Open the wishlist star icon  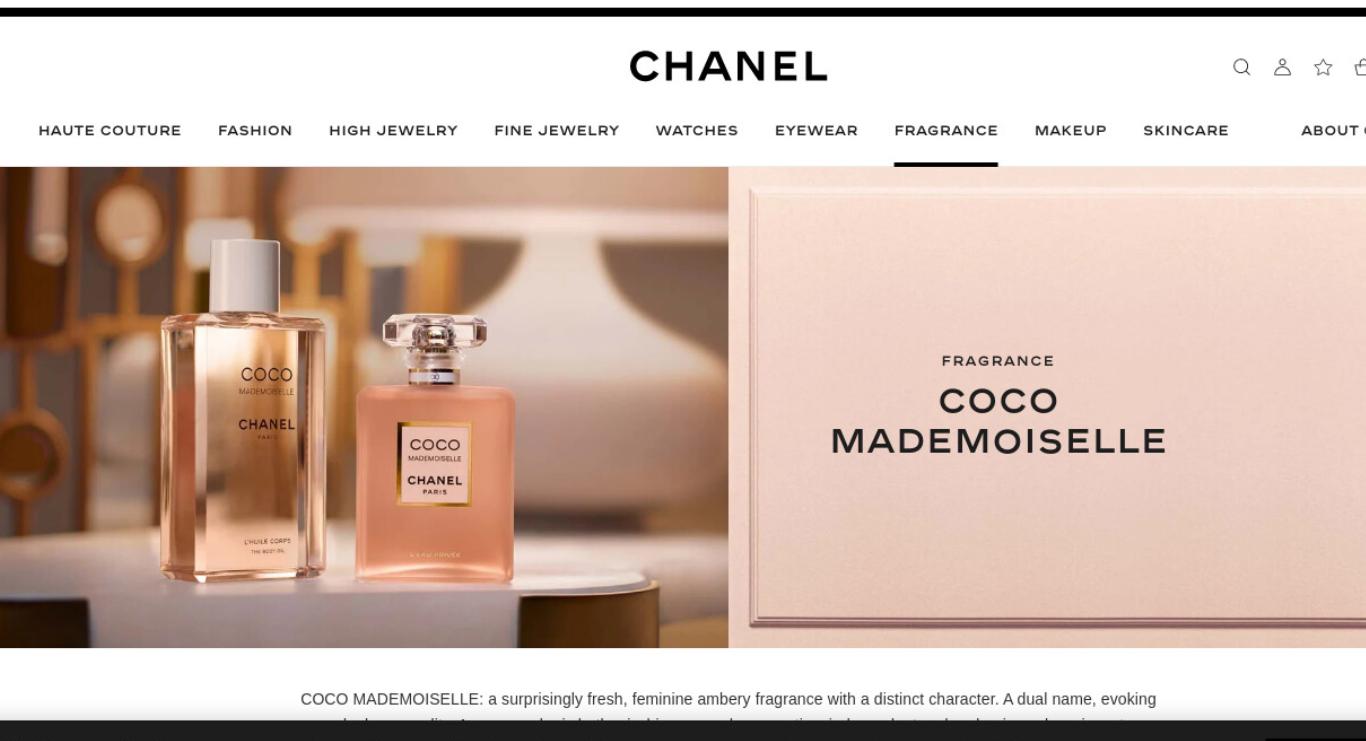pos(1323,67)
